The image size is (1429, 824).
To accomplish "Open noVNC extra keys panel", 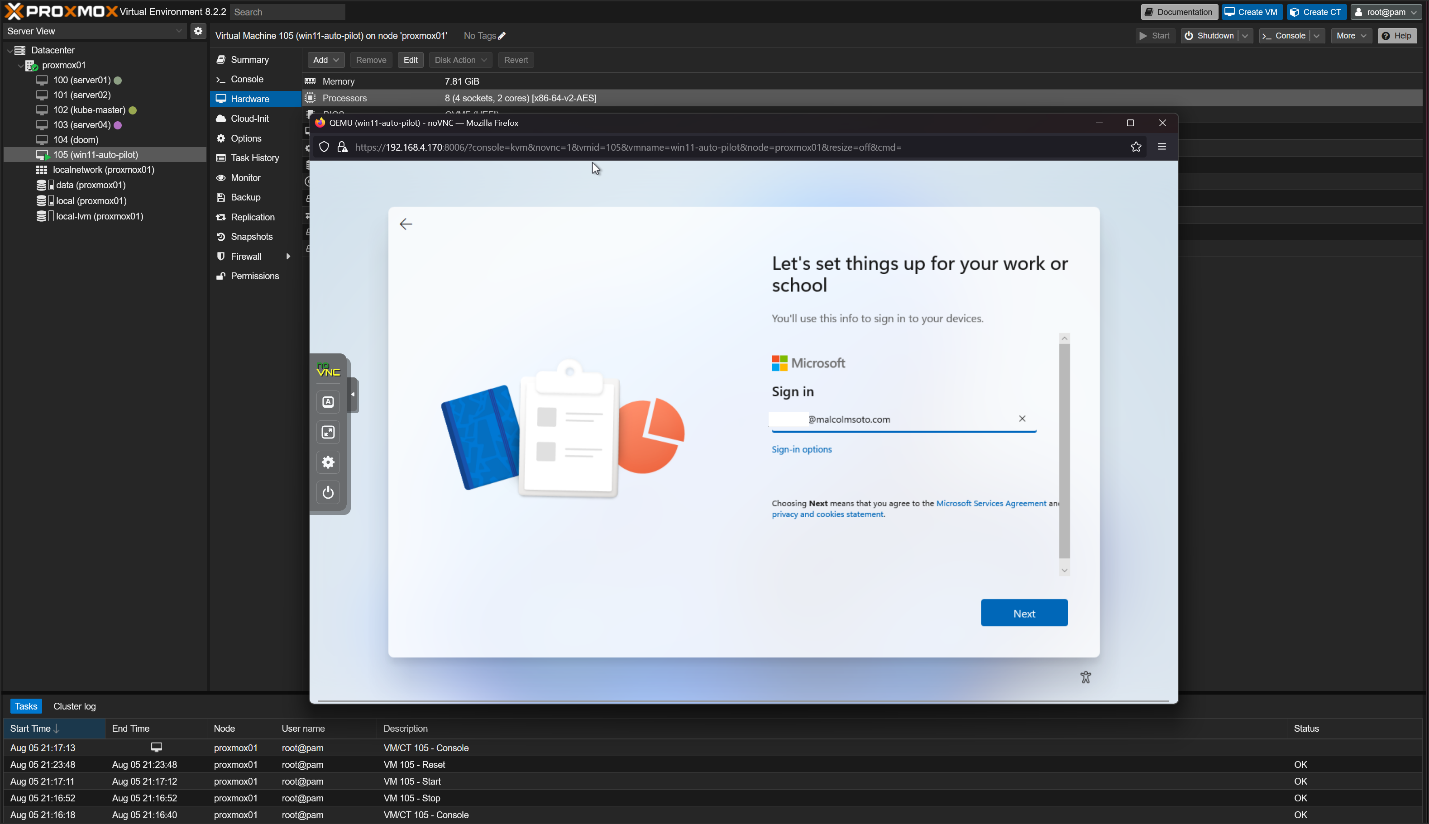I will (327, 402).
